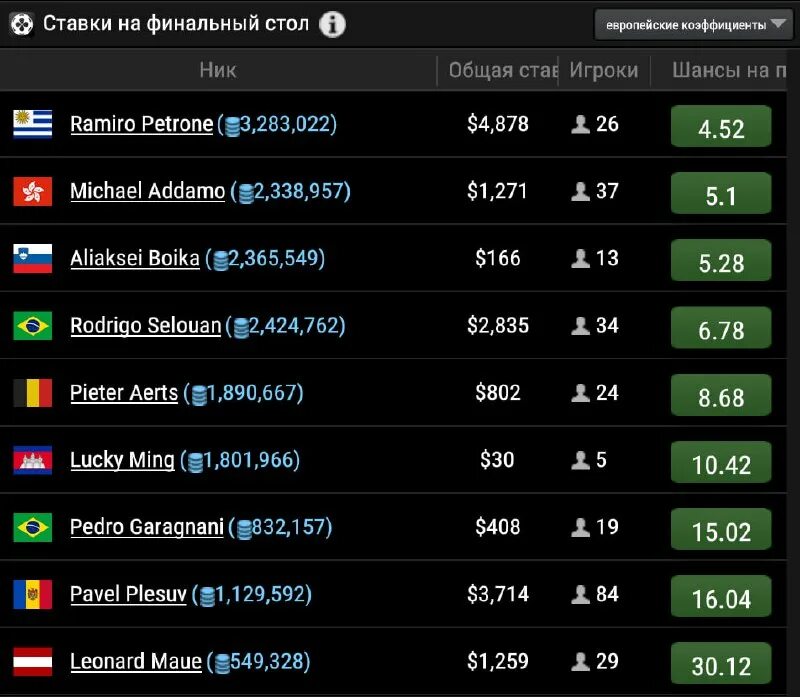
Task: Open the Aliaksei Boika player link
Action: pyautogui.click(x=135, y=258)
